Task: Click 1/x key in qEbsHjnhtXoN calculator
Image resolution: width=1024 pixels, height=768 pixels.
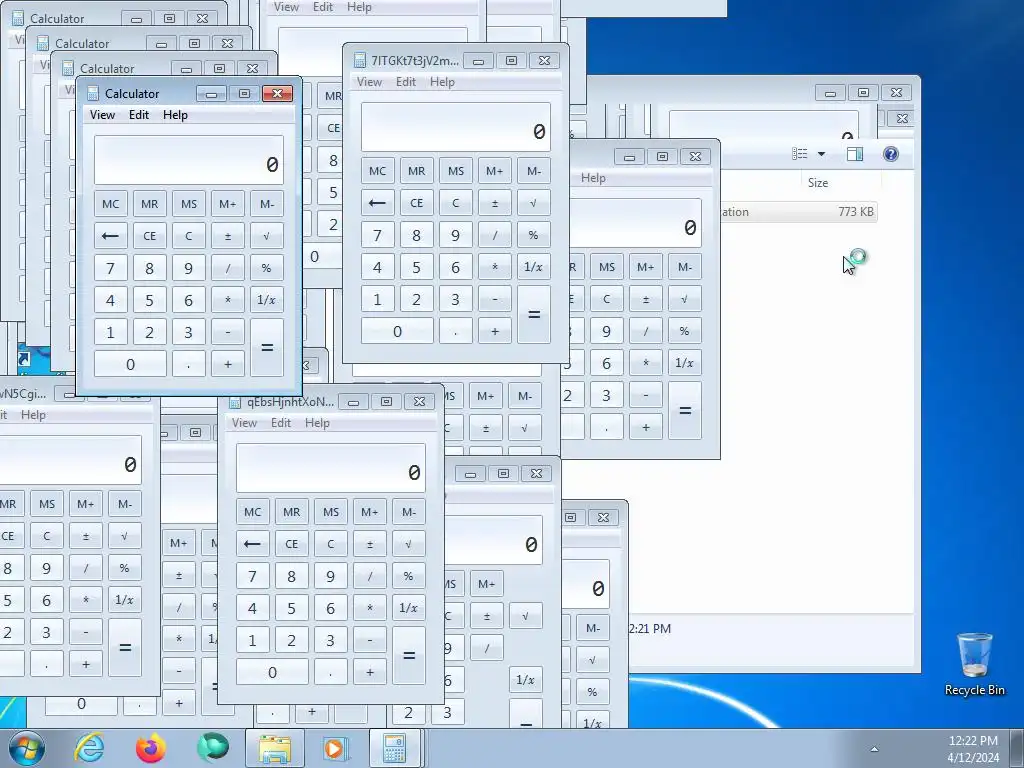Action: coord(409,607)
